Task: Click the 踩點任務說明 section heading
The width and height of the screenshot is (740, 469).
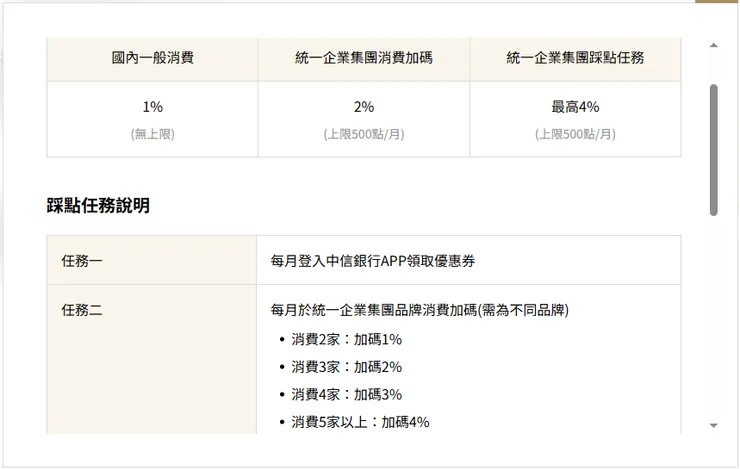Action: (98, 206)
